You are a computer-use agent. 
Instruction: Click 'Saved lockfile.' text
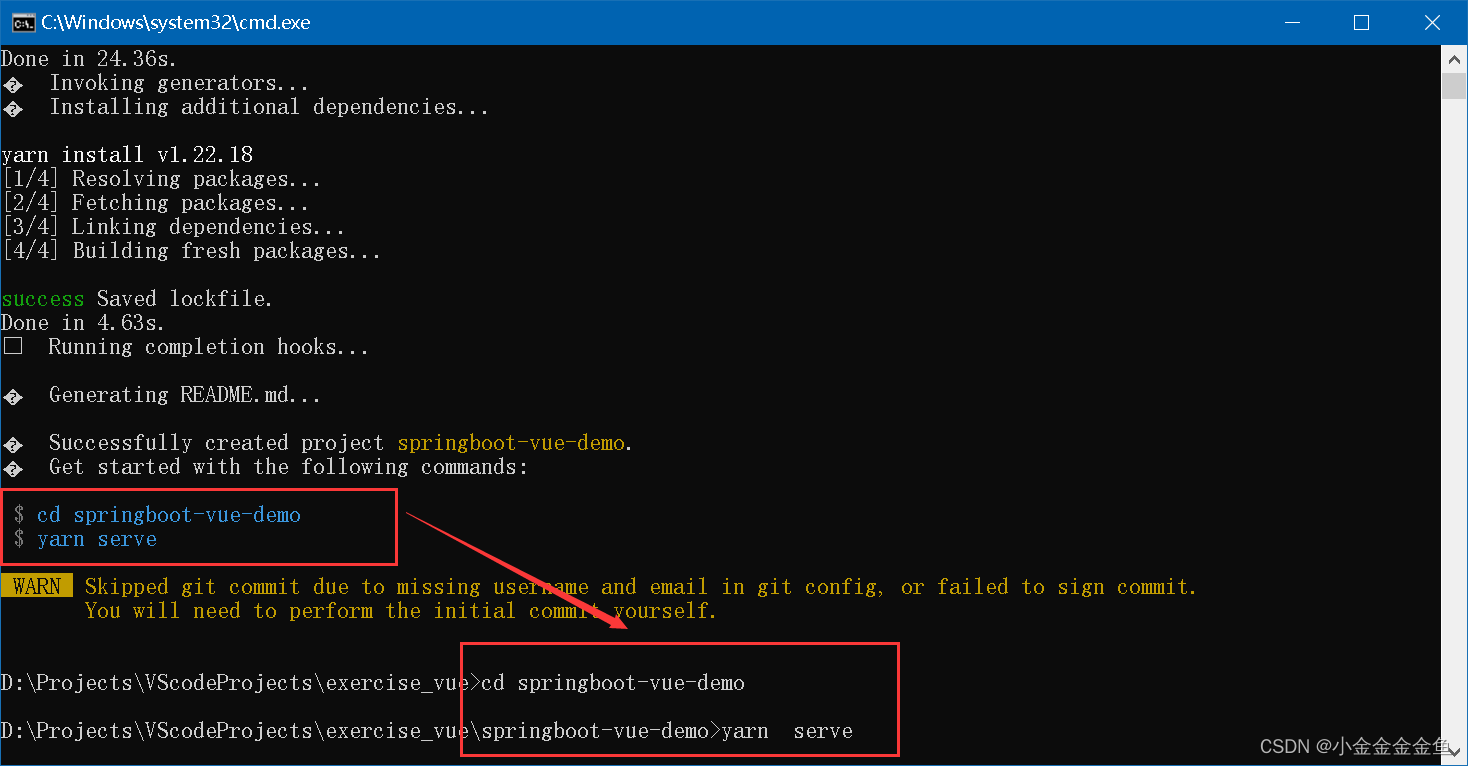coord(185,299)
